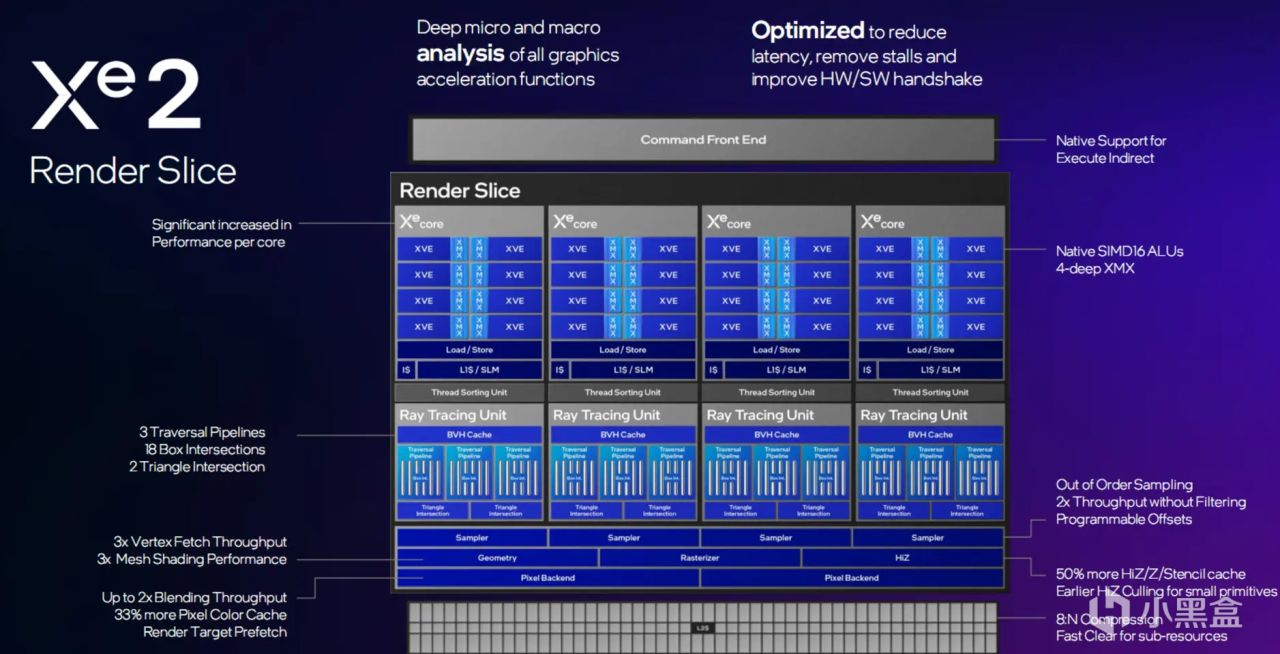Click '3x Mesh Shading Performance' text
This screenshot has height=654, width=1280.
point(192,559)
